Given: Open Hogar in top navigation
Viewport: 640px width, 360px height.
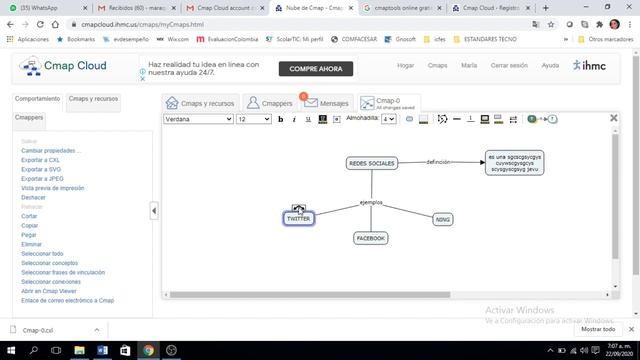Looking at the screenshot, I should [x=406, y=65].
